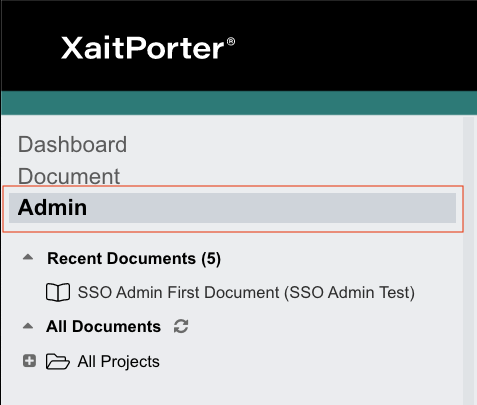Collapse the Recent Documents section arrow
The image size is (477, 405).
tap(28, 257)
